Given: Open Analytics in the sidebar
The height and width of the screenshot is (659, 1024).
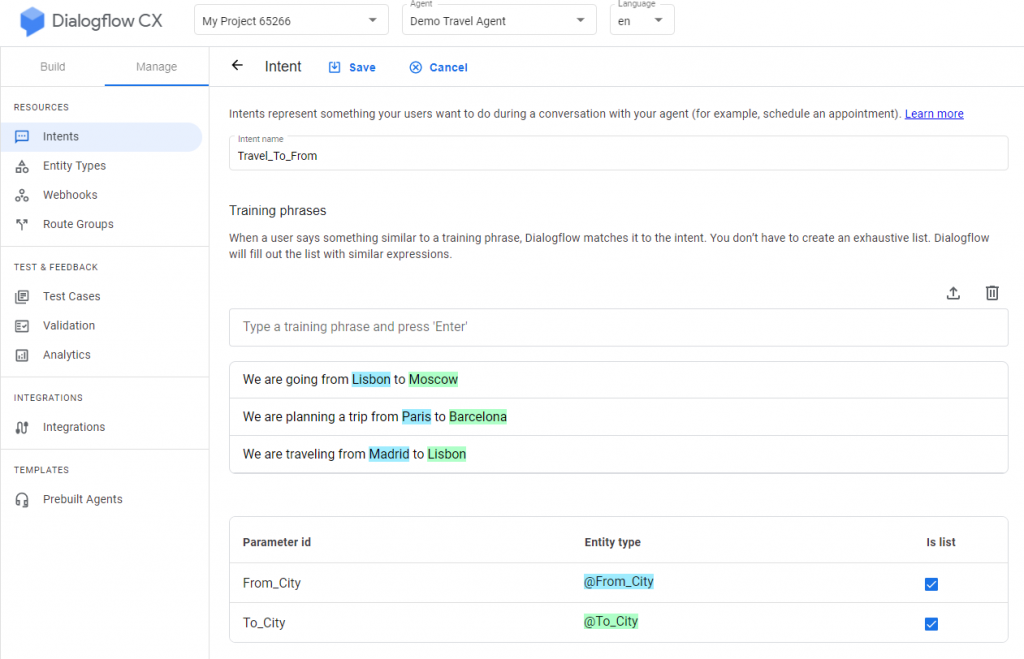Looking at the screenshot, I should pyautogui.click(x=102, y=355).
